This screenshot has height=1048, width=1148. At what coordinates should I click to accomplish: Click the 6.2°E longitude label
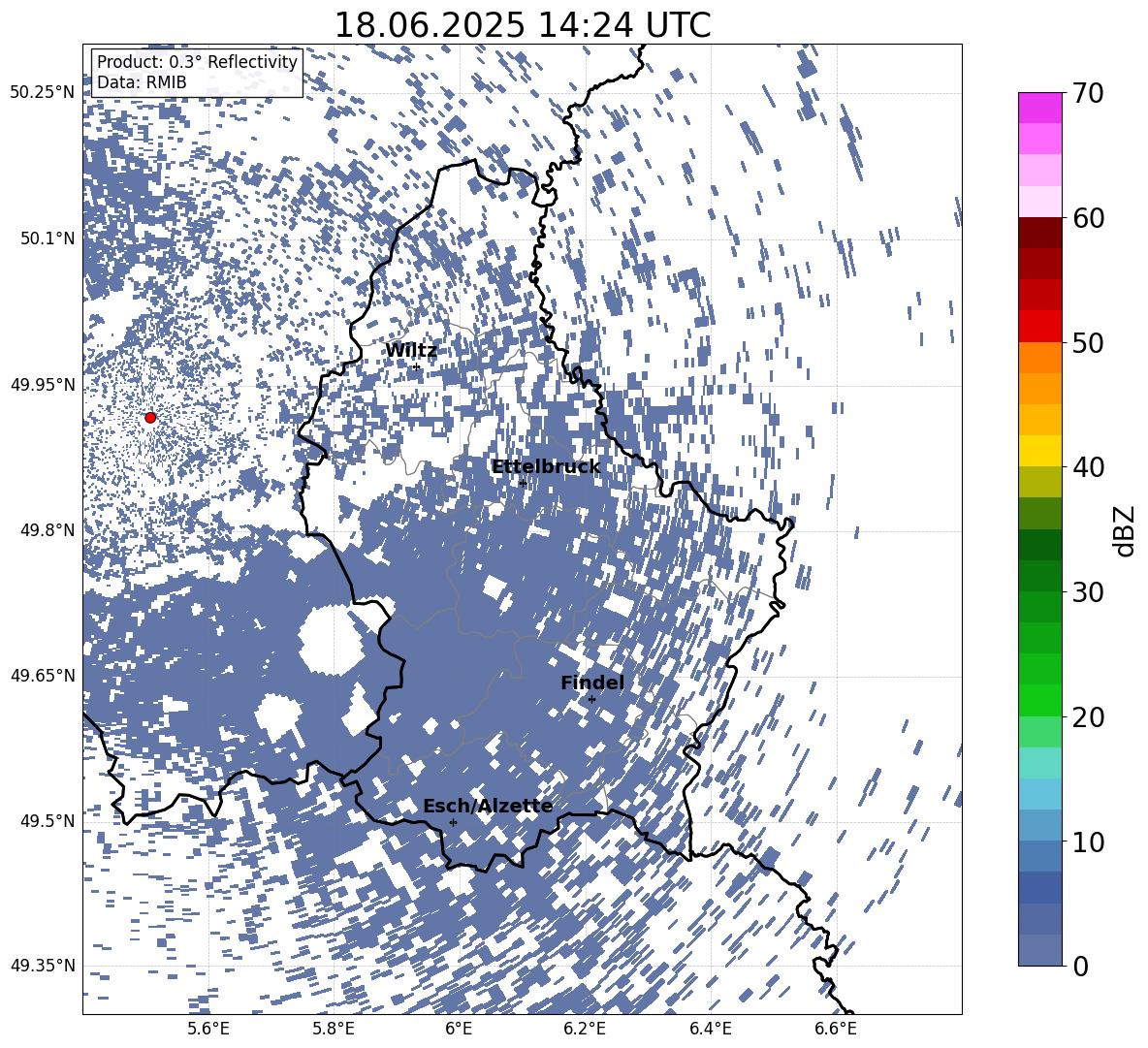(585, 1029)
